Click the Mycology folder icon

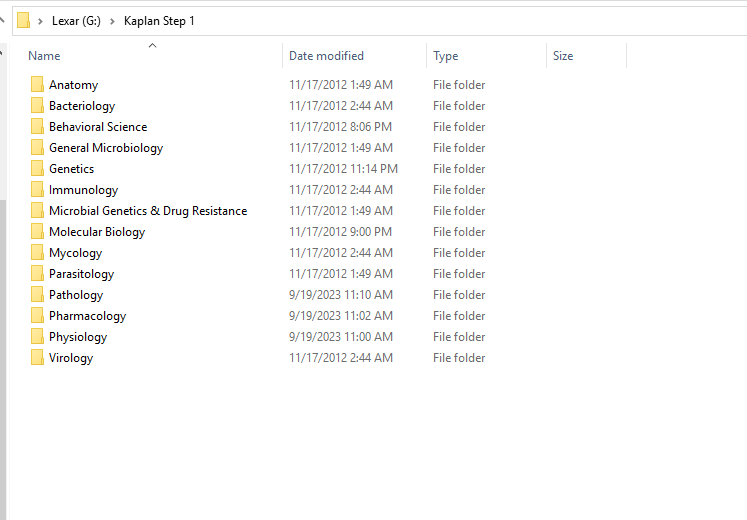tap(37, 252)
